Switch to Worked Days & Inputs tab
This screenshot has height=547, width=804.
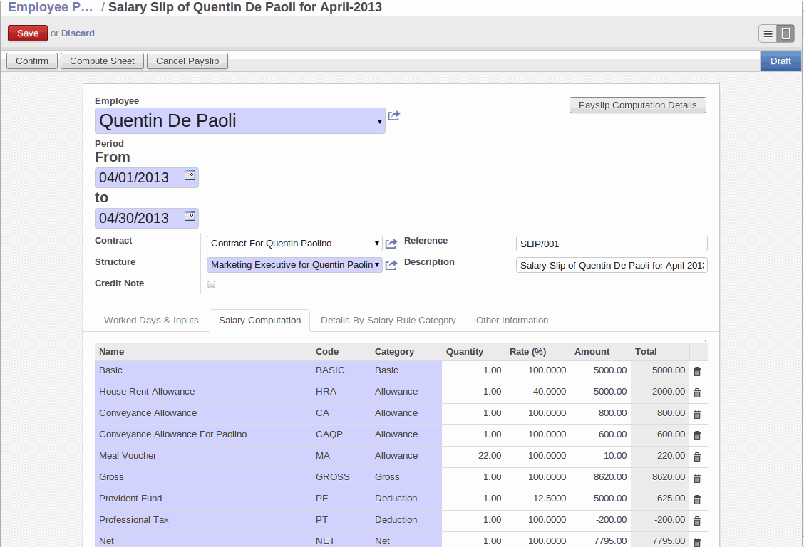pyautogui.click(x=151, y=320)
